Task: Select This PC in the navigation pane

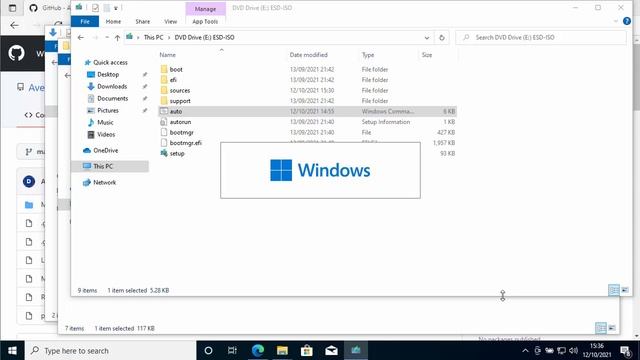Action: (103, 166)
